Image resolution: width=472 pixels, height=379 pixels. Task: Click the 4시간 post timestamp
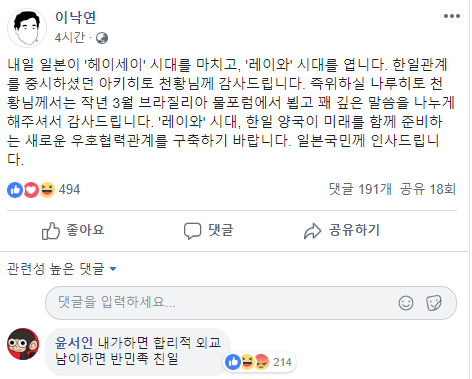[x=70, y=38]
